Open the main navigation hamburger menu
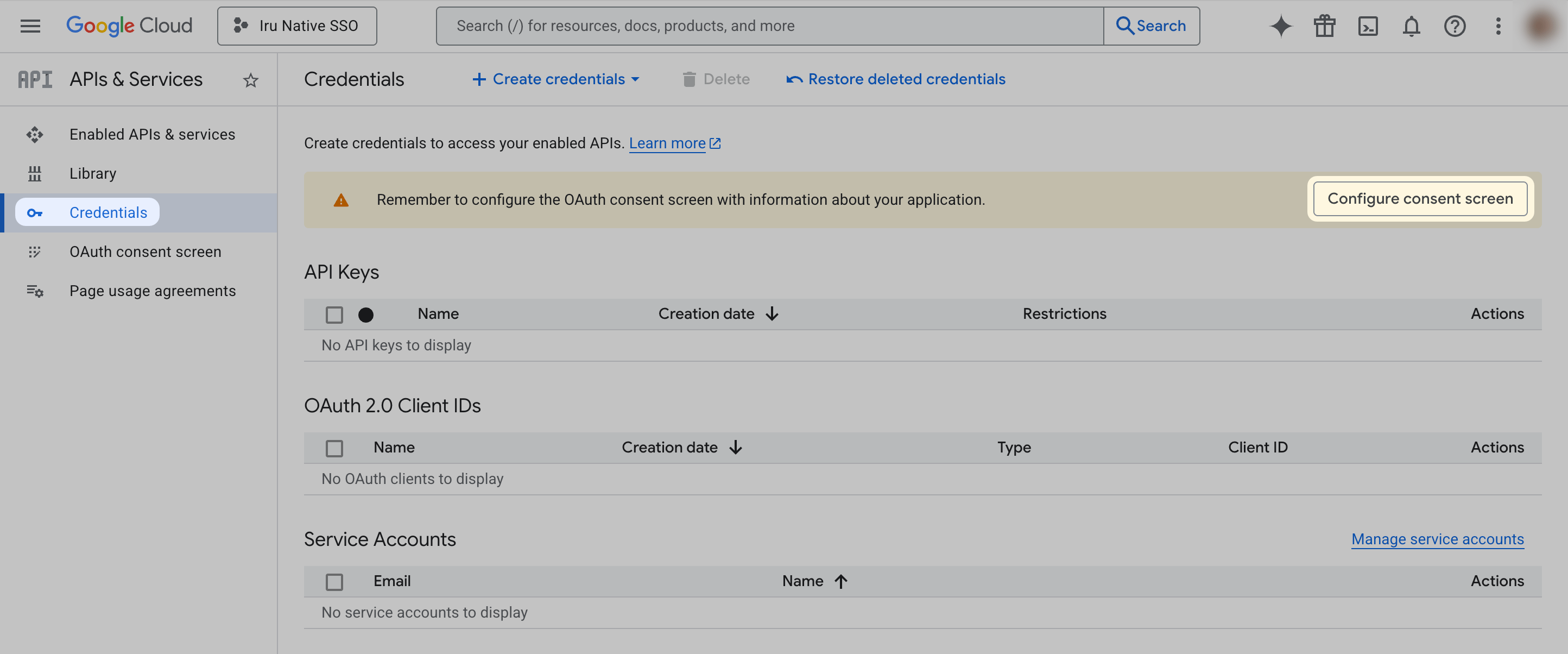Viewport: 1568px width, 654px height. 30,26
